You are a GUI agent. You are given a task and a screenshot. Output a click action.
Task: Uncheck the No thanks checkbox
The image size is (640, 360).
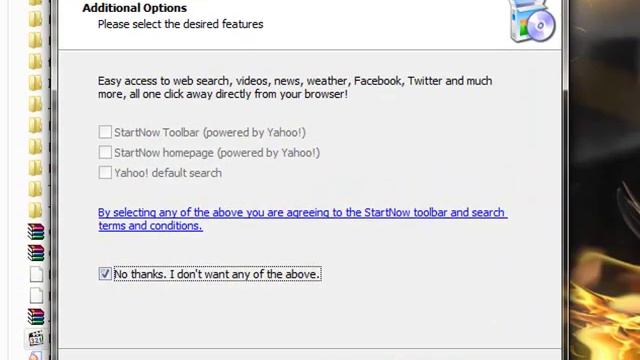pos(105,273)
